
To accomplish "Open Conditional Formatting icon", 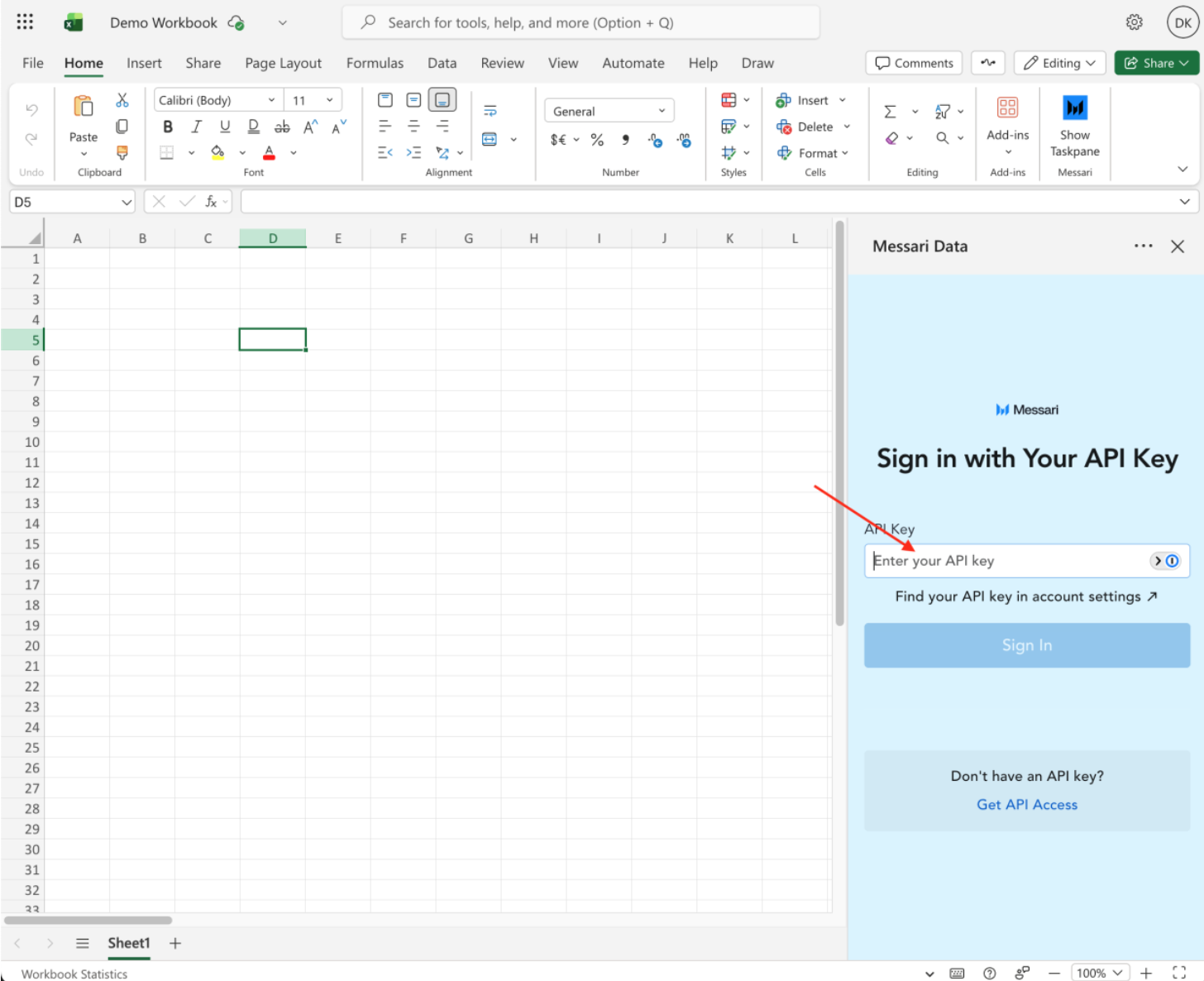I will [x=729, y=100].
